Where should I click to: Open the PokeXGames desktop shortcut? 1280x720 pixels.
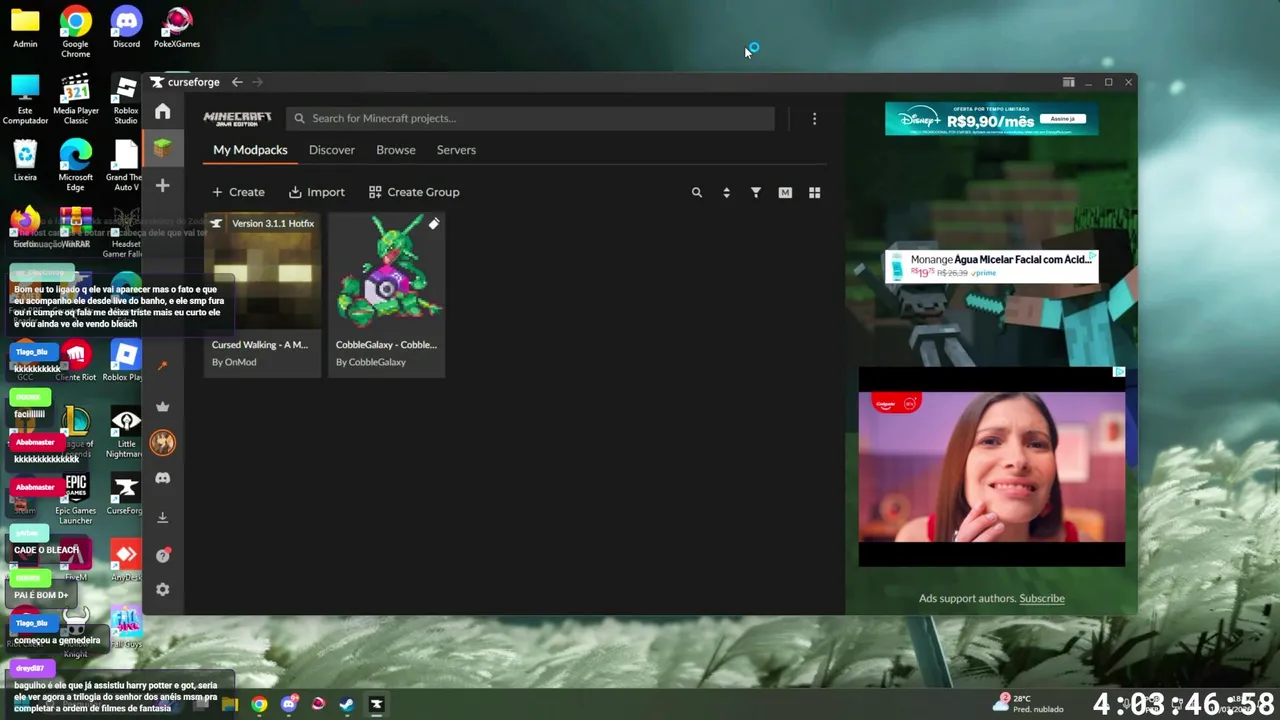pos(177,28)
